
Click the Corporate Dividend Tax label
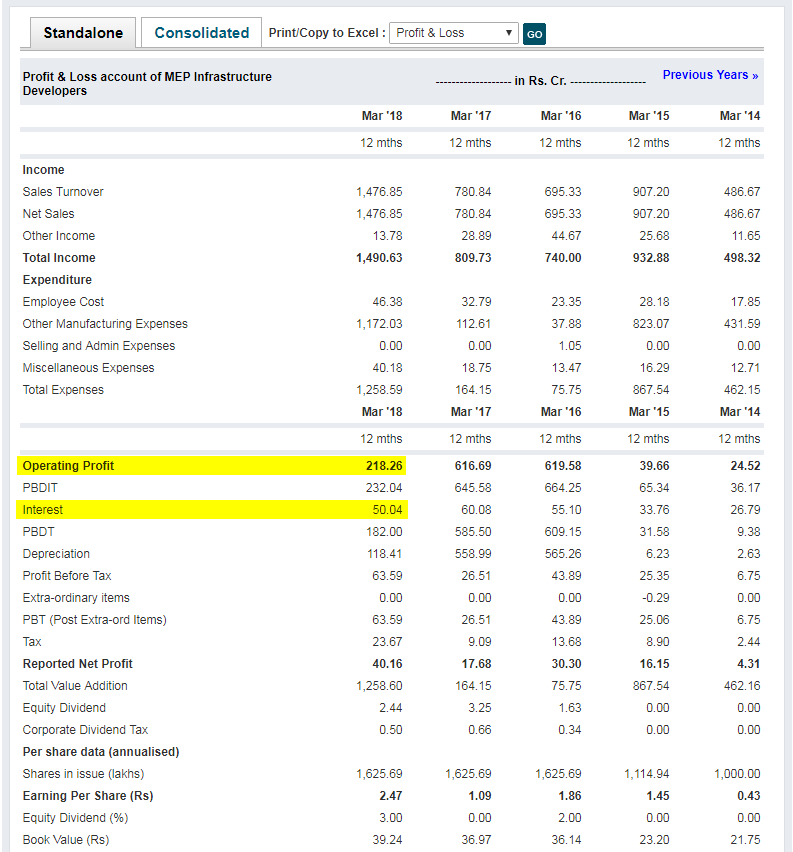85,730
